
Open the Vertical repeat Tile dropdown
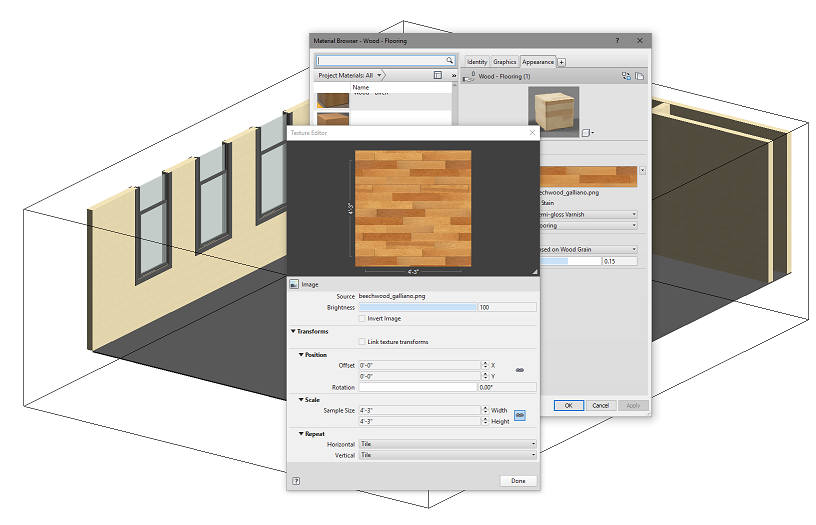coord(448,455)
